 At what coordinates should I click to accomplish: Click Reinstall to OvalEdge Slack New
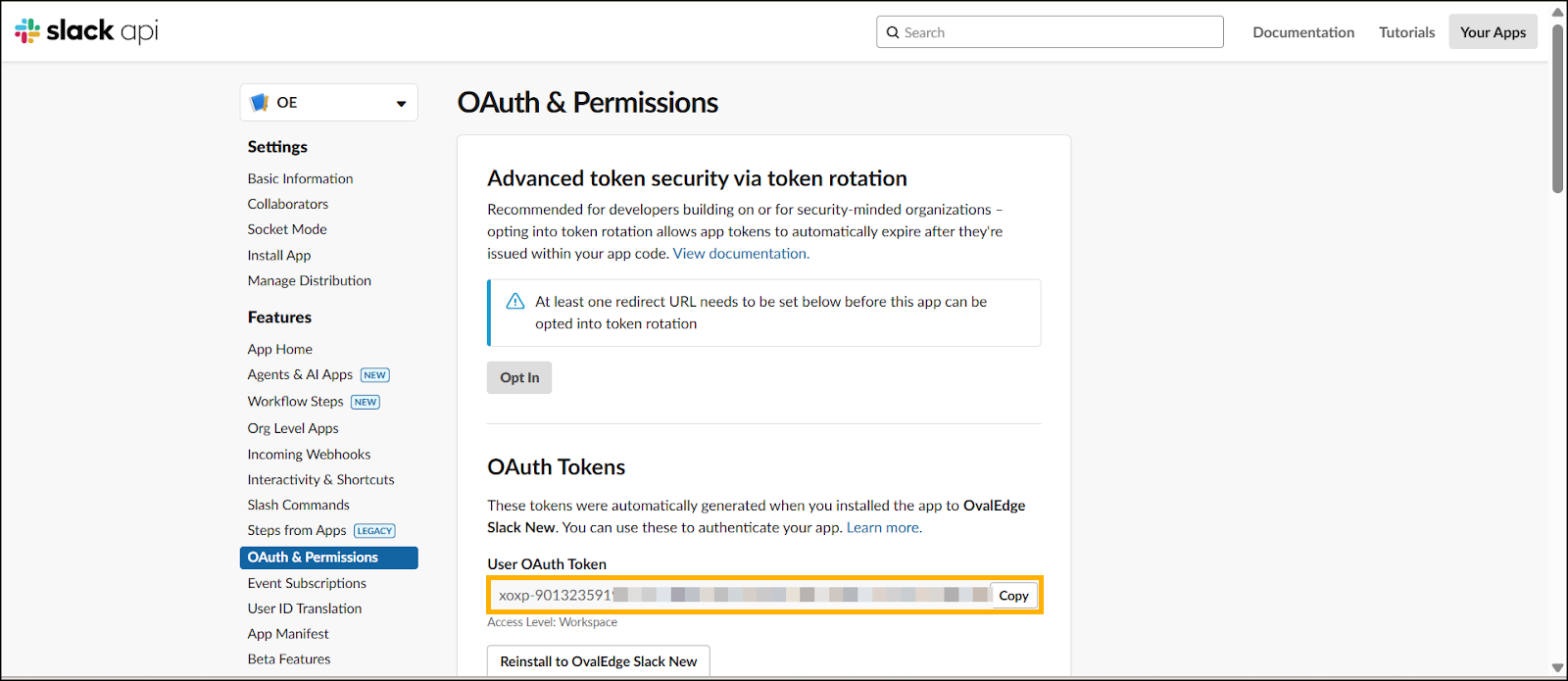[598, 661]
